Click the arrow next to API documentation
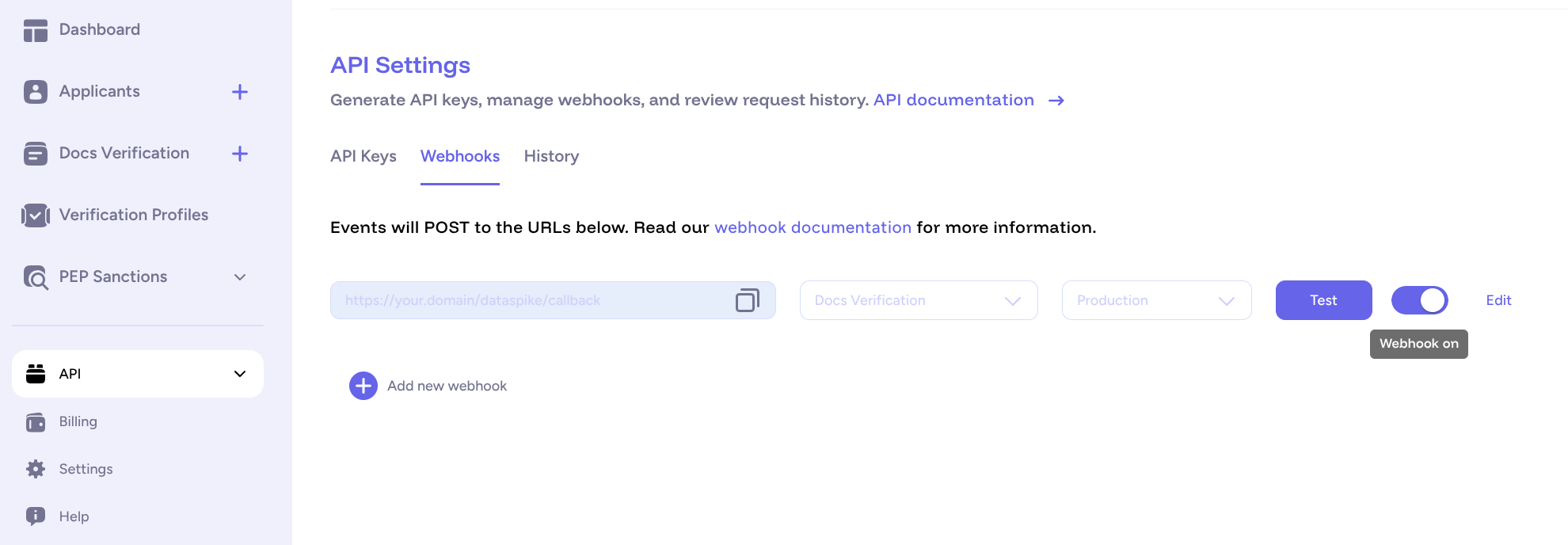 pyautogui.click(x=1056, y=101)
